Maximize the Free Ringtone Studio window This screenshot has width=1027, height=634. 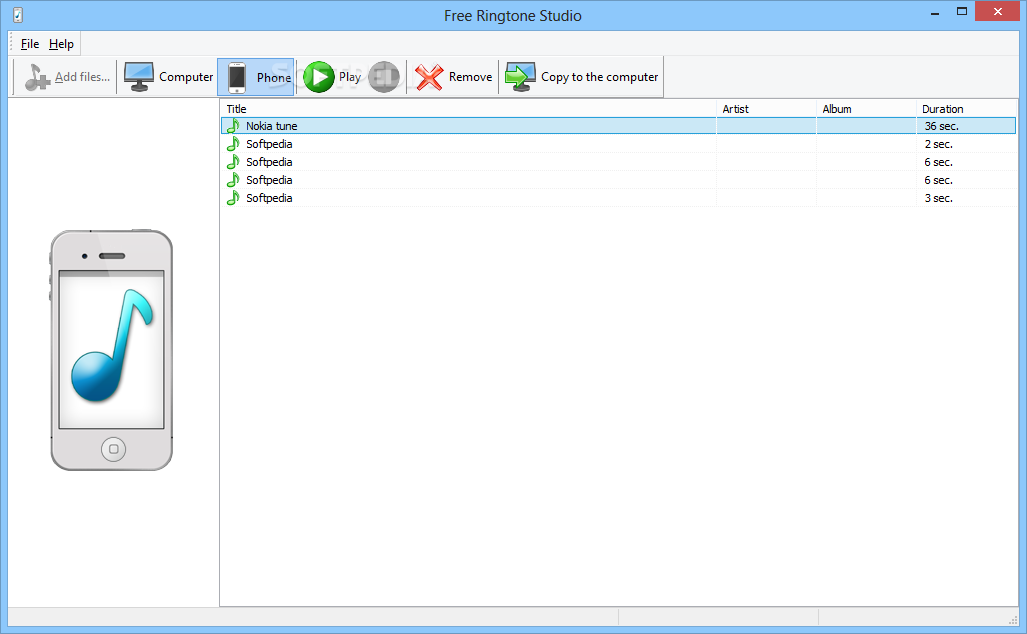(x=962, y=12)
